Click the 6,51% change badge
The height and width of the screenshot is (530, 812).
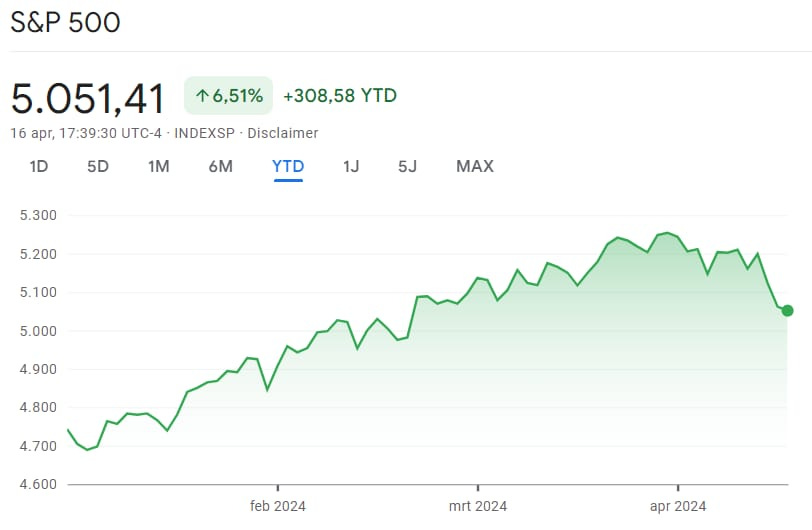pos(228,96)
